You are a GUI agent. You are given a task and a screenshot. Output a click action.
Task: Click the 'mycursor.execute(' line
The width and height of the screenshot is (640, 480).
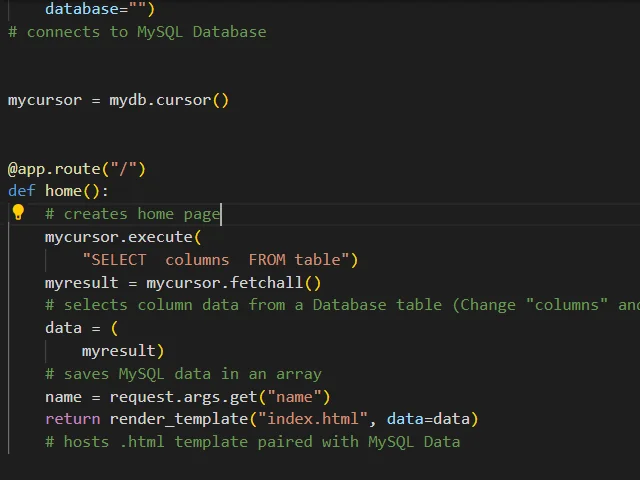pyautogui.click(x=123, y=237)
